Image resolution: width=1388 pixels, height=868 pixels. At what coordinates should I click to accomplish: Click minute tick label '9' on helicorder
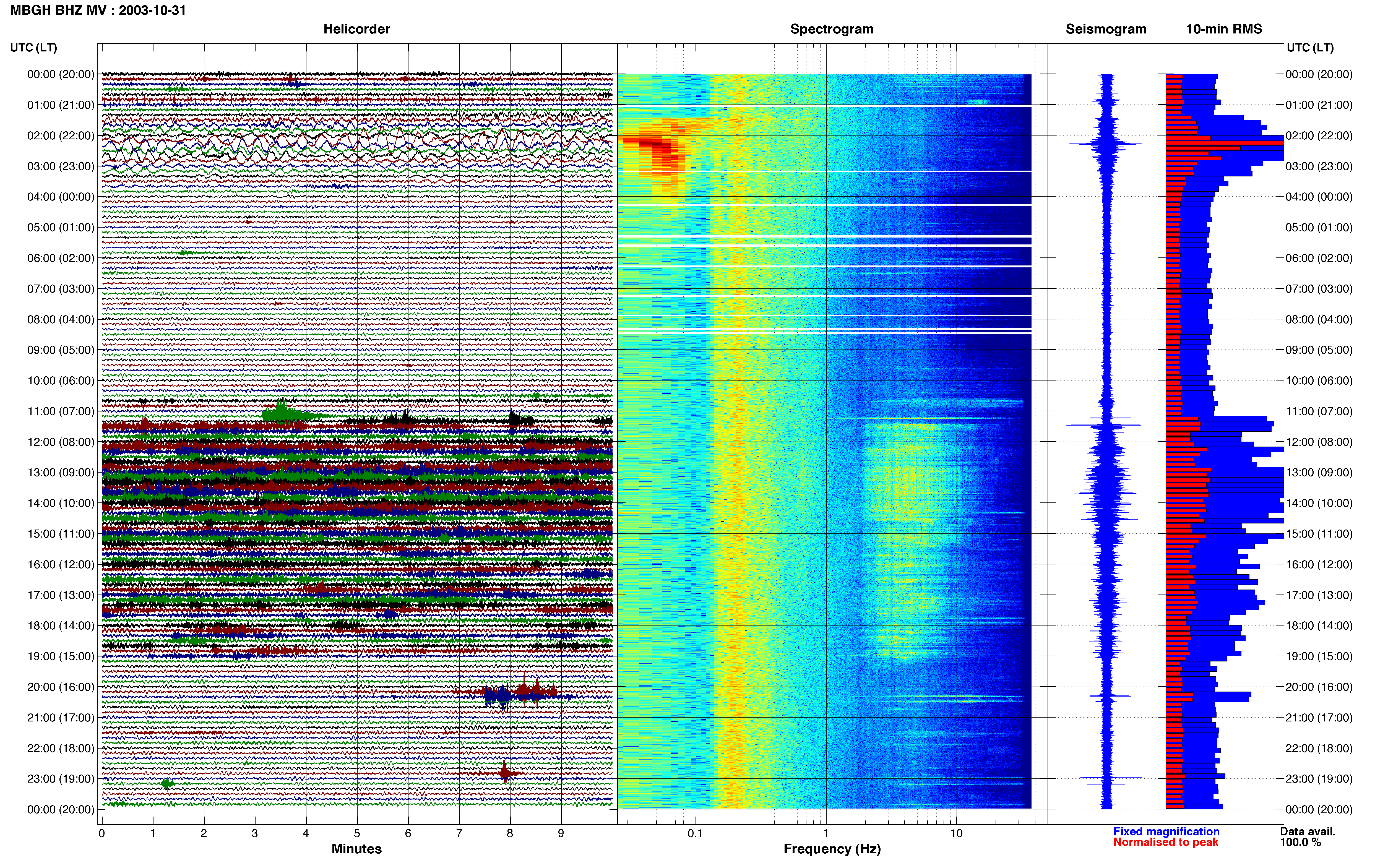(561, 833)
